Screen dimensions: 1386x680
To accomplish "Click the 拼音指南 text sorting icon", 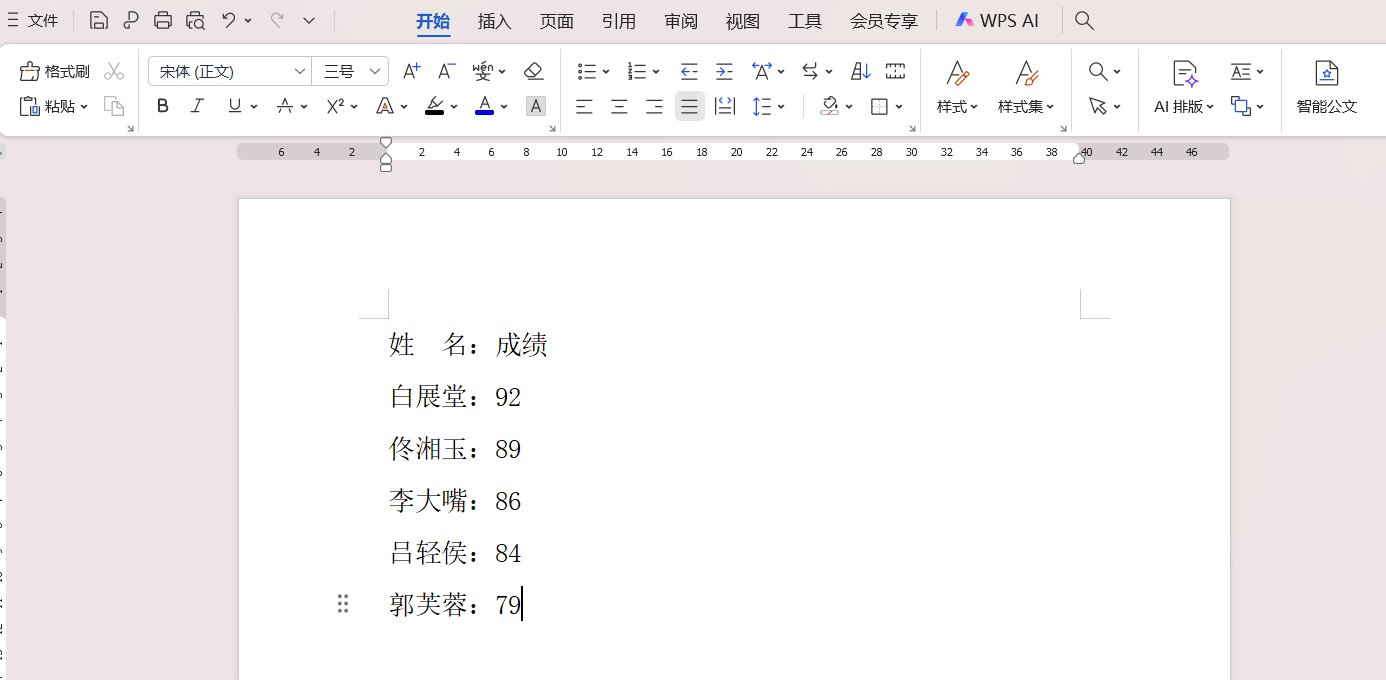I will coord(484,71).
